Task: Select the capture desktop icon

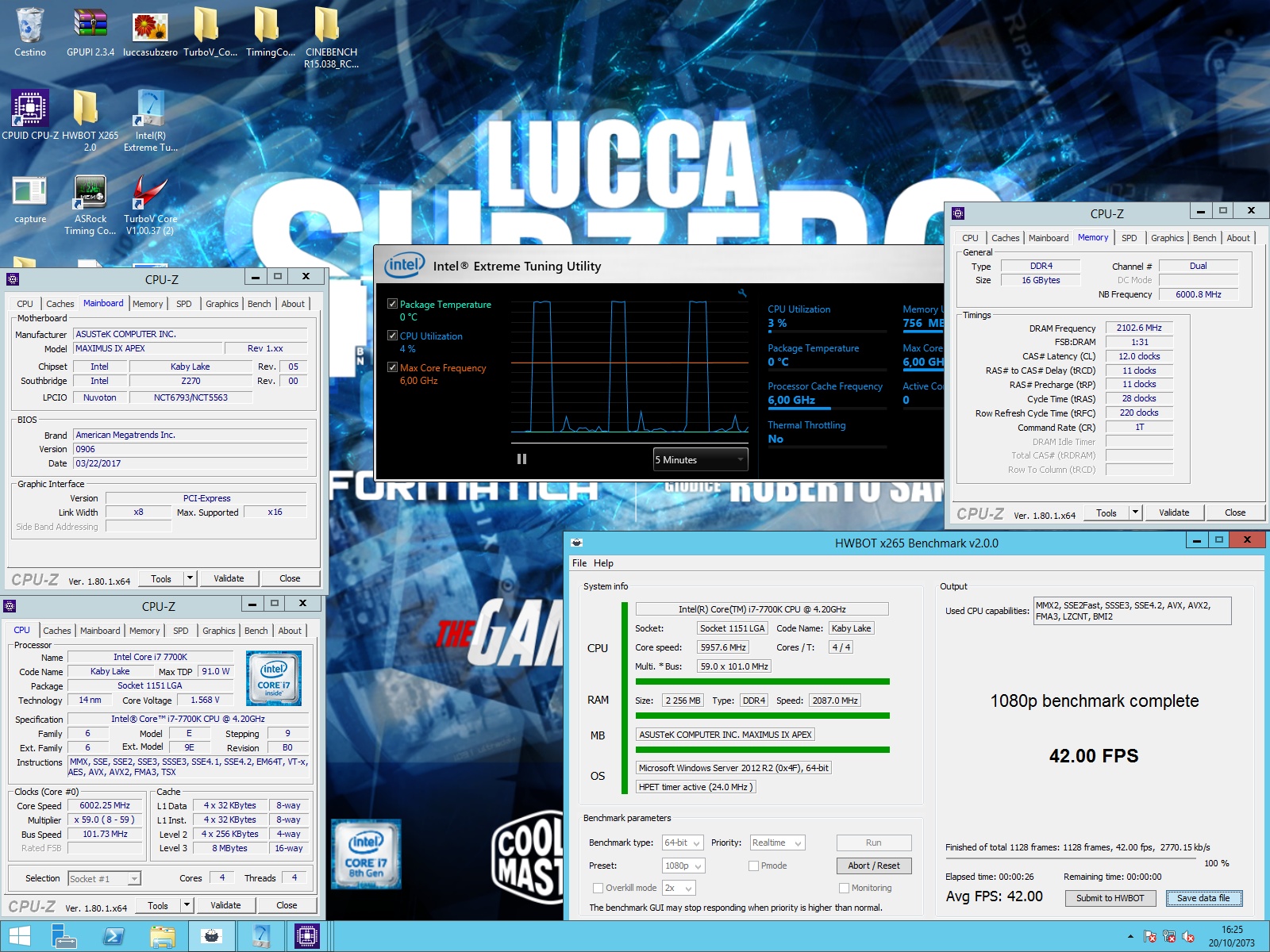Action: [x=29, y=200]
